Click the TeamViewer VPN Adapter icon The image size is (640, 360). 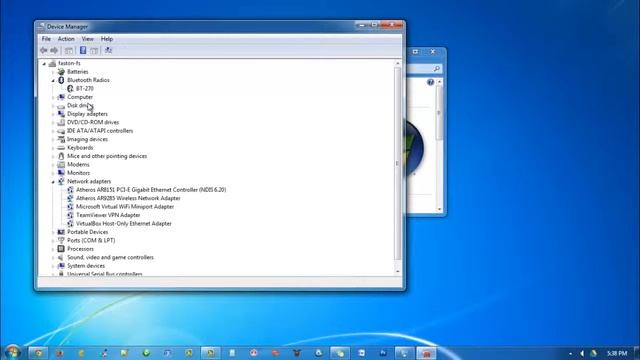coord(70,215)
